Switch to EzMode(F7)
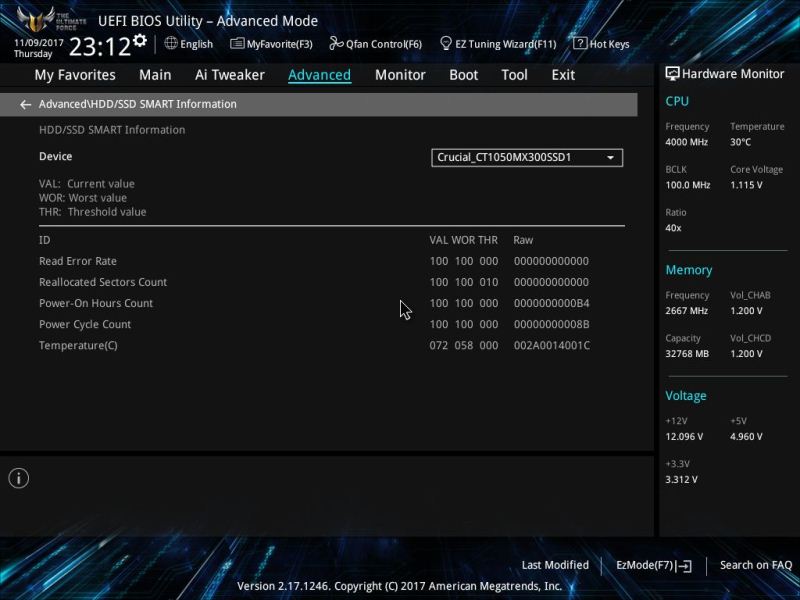800x600 pixels. click(644, 565)
